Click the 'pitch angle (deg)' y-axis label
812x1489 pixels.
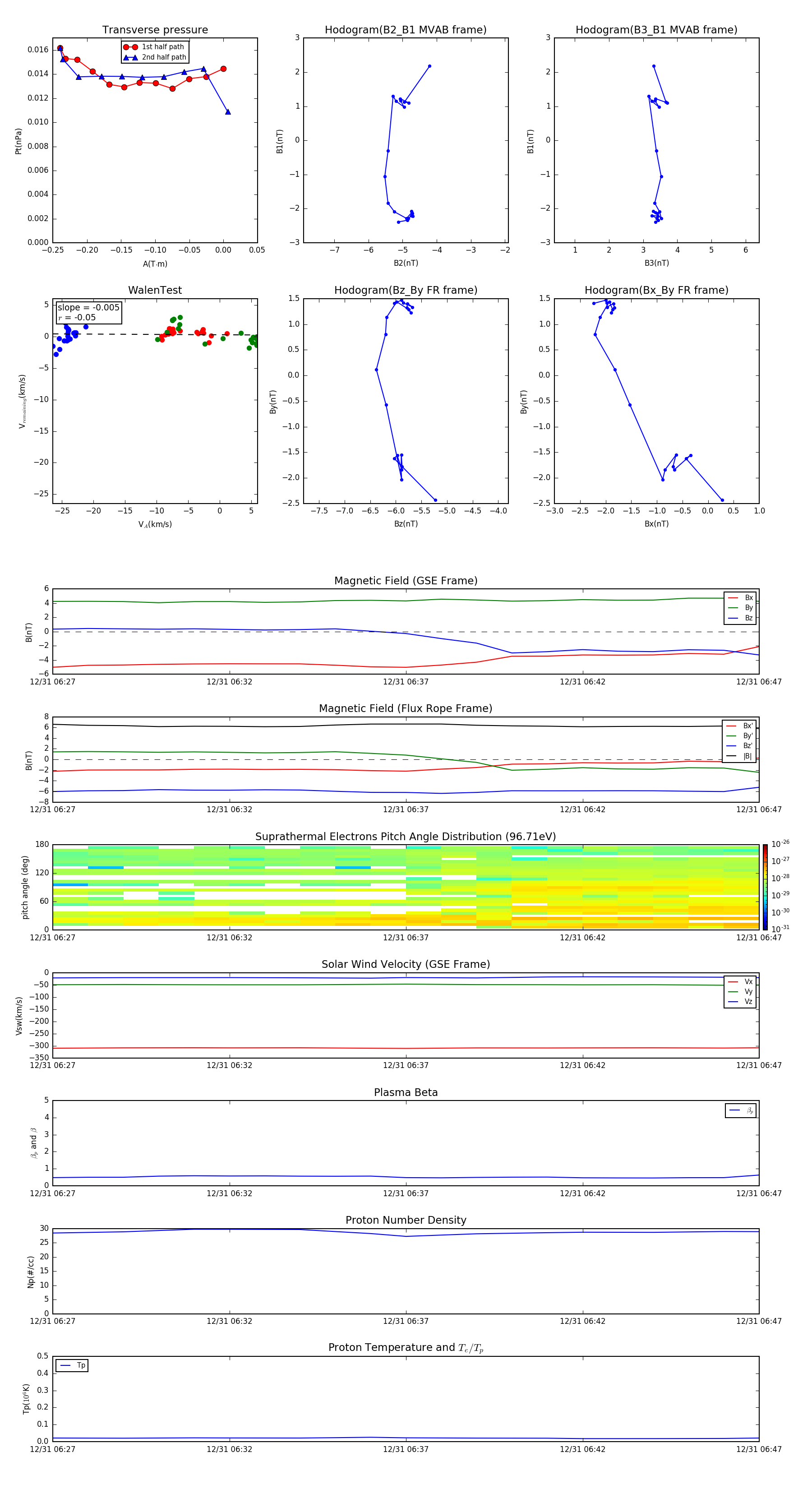25,887
